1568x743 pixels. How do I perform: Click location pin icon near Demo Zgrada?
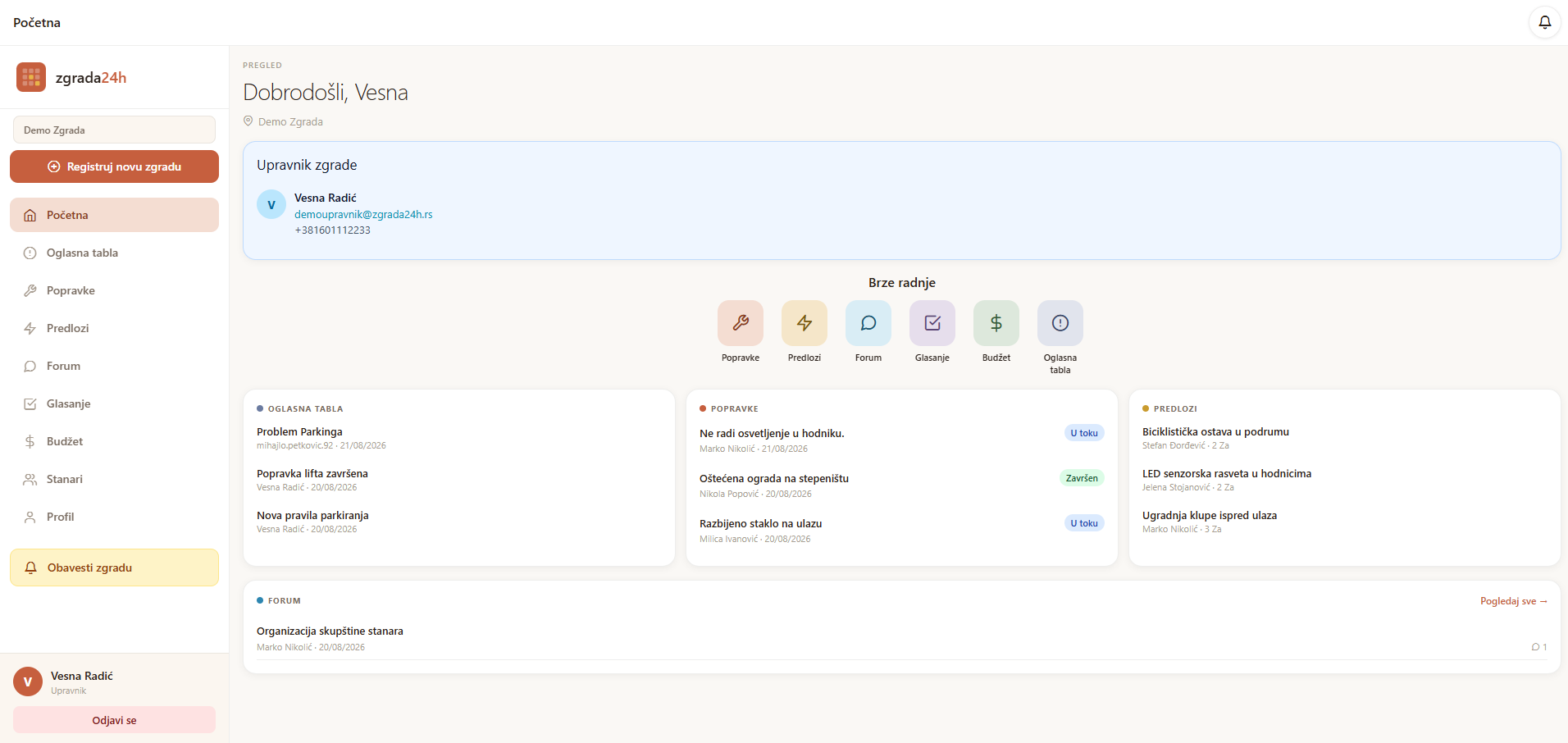(x=248, y=121)
